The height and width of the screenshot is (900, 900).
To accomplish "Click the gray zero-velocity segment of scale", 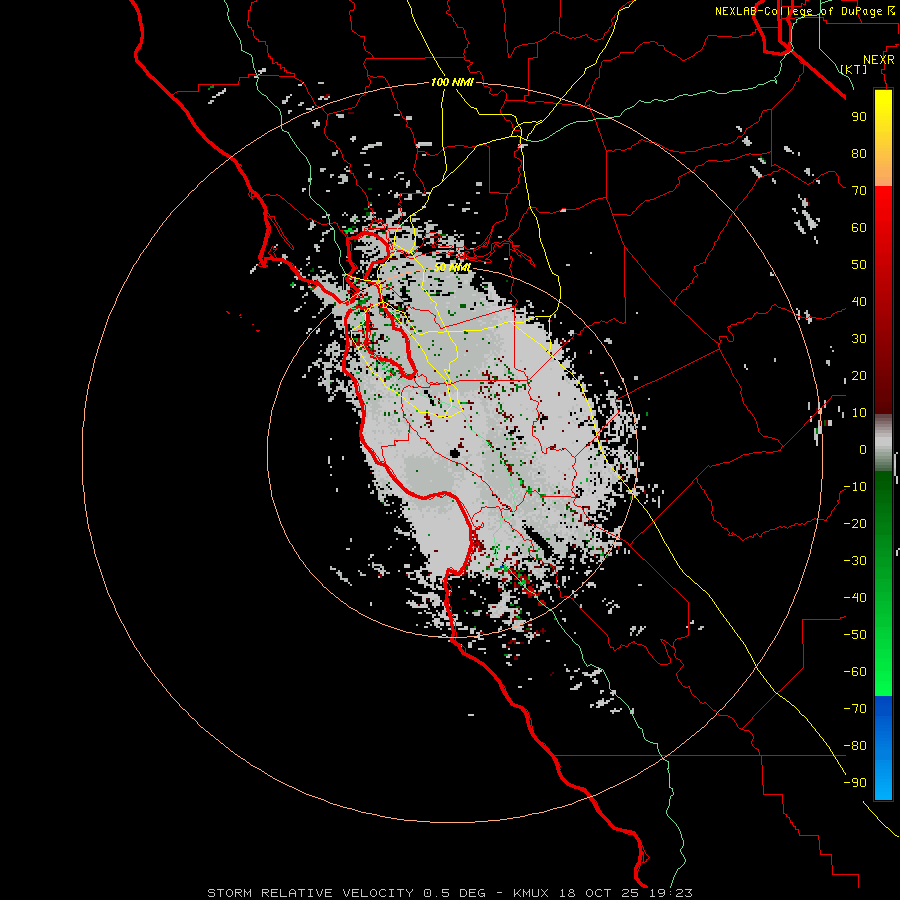I will tap(883, 443).
